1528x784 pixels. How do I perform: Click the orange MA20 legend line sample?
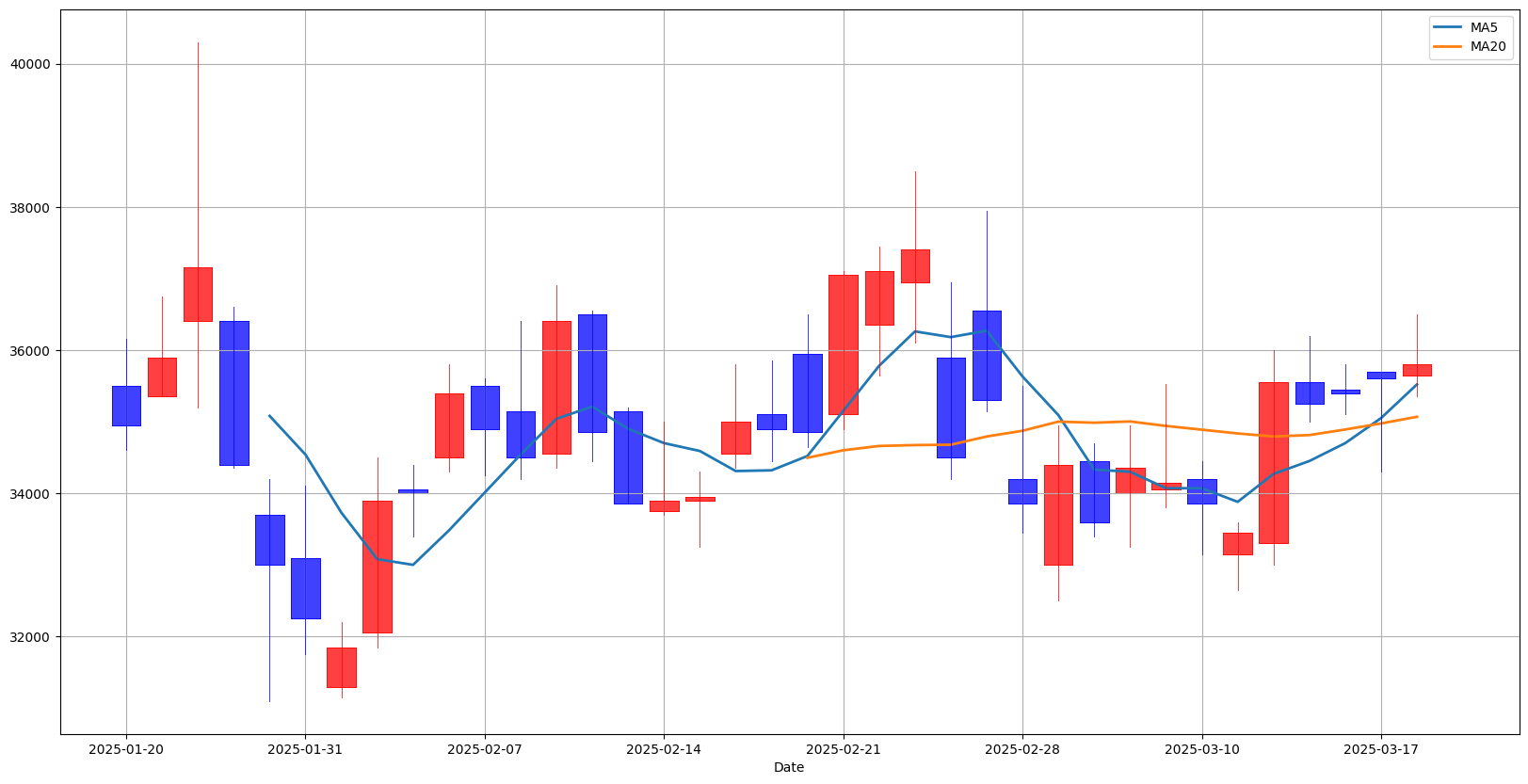click(1448, 46)
